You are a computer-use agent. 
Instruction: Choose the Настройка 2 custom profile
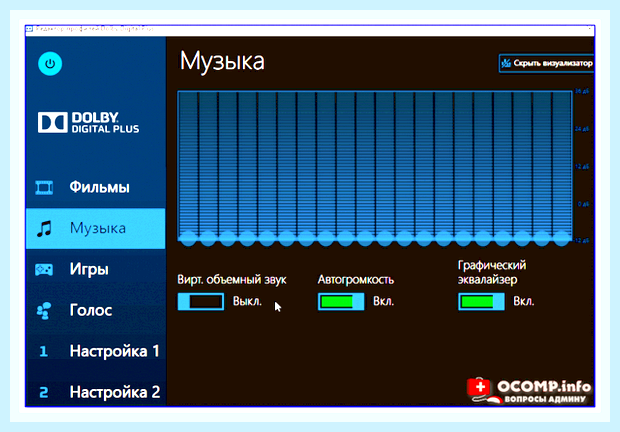[x=95, y=392]
